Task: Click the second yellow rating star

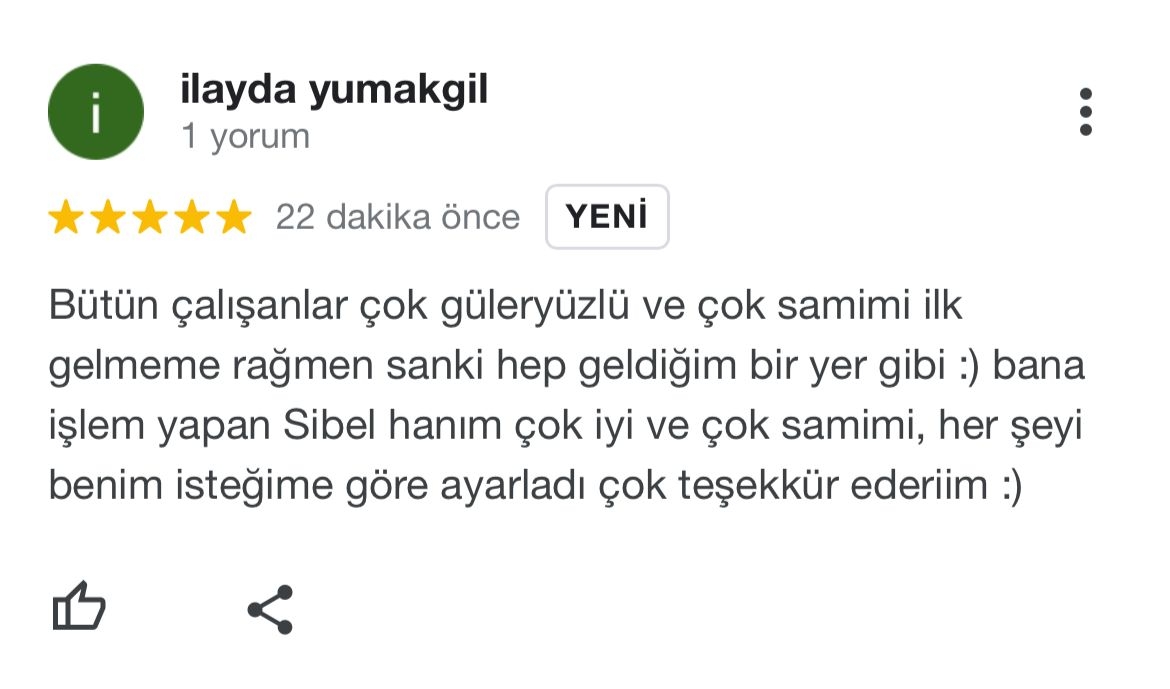Action: (x=108, y=217)
